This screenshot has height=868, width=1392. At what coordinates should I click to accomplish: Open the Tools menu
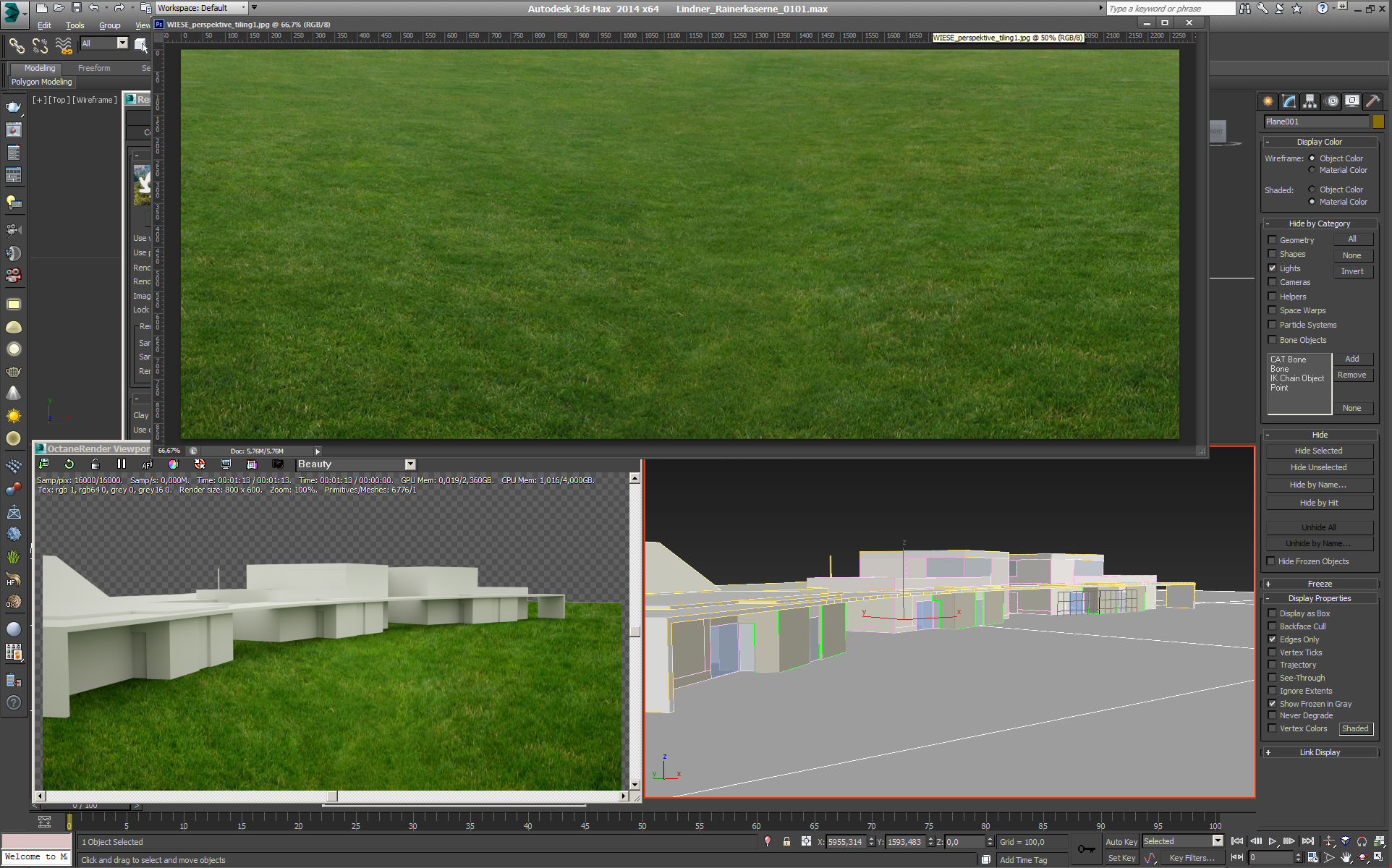point(75,25)
